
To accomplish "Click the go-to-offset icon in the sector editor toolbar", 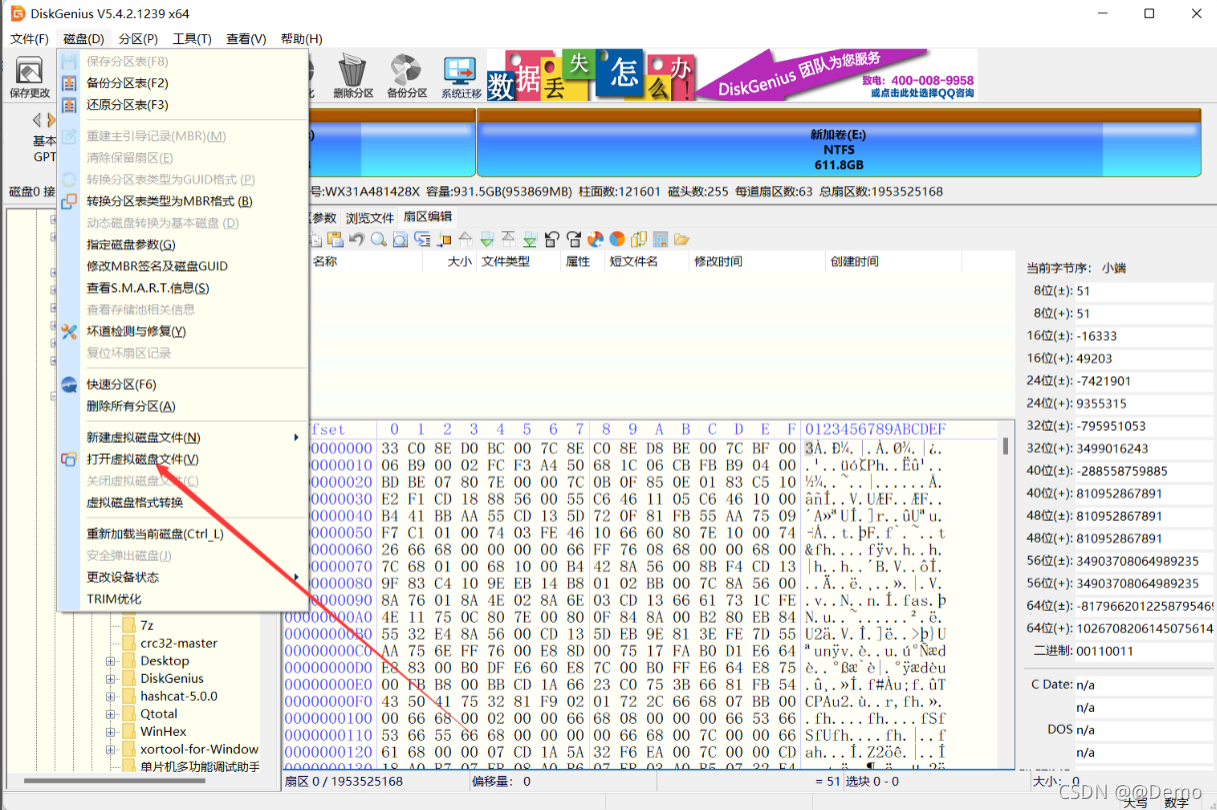I will tap(422, 240).
